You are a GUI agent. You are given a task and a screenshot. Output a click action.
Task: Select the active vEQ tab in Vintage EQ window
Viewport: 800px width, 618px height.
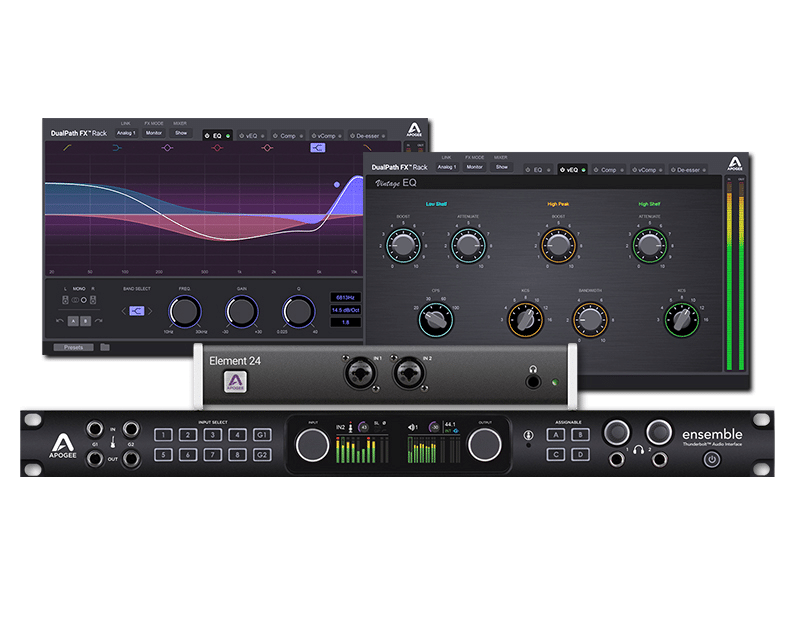coord(572,170)
